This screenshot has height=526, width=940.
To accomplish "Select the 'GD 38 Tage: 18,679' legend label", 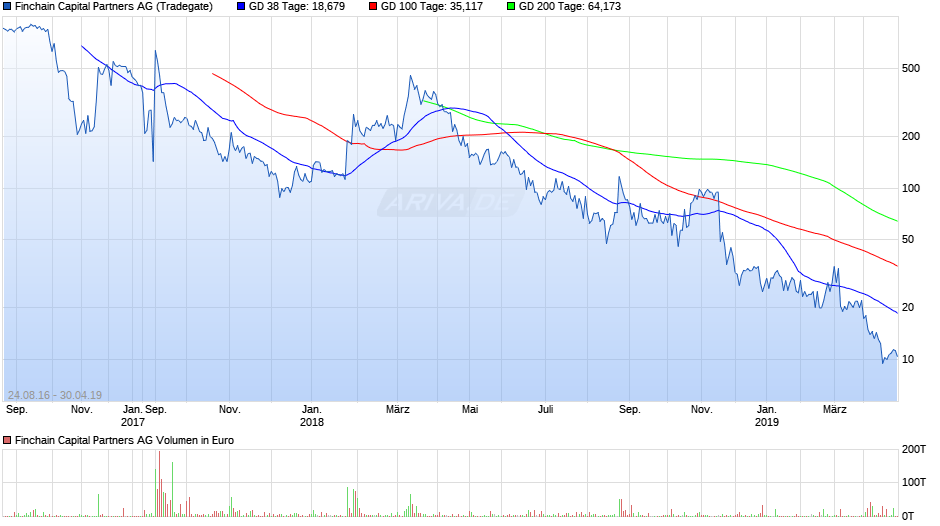I will [297, 7].
